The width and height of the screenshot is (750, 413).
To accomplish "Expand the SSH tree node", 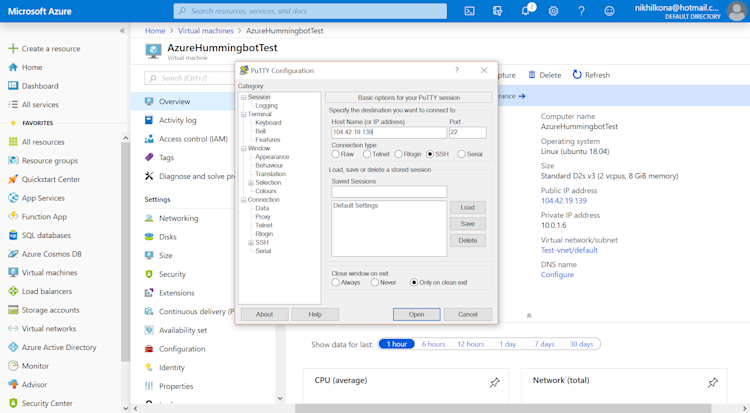I will coord(251,243).
